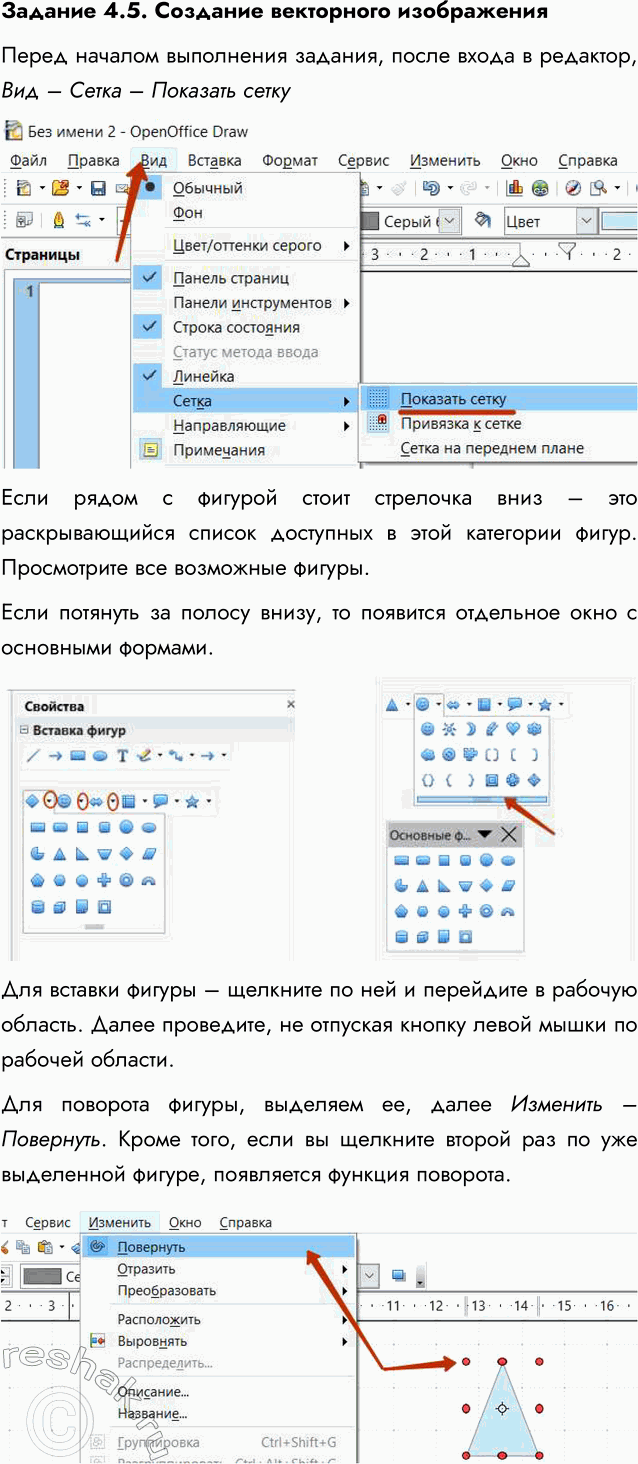The height and width of the screenshot is (1464, 638).
Task: Click the Примечания note icon in Вид menu
Action: 150,450
